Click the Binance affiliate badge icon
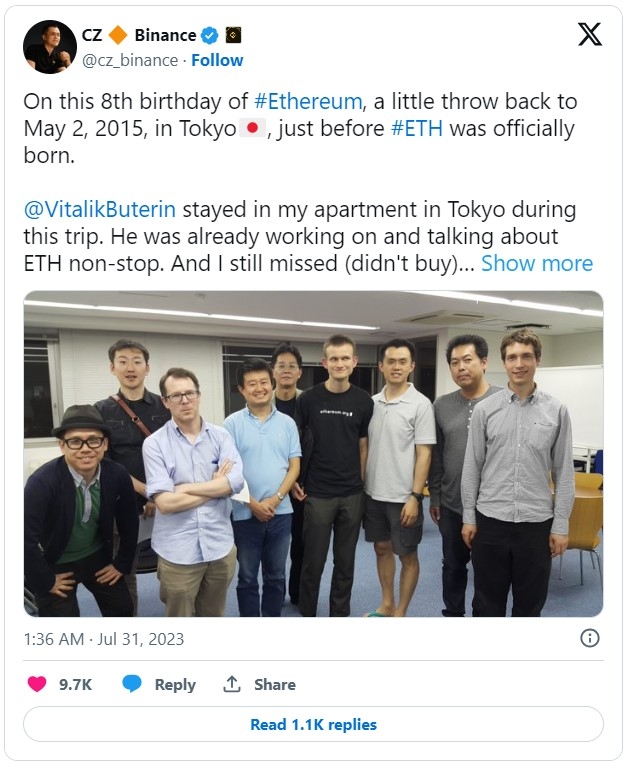The width and height of the screenshot is (623, 762). point(233,35)
